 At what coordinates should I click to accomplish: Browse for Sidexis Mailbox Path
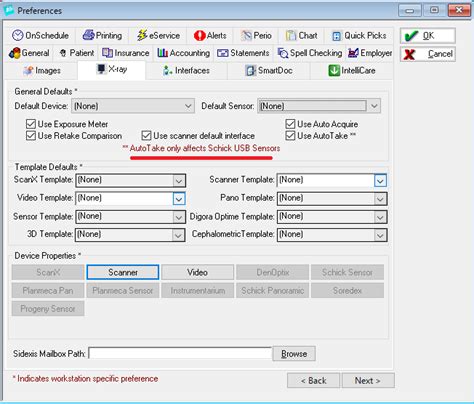coord(294,354)
